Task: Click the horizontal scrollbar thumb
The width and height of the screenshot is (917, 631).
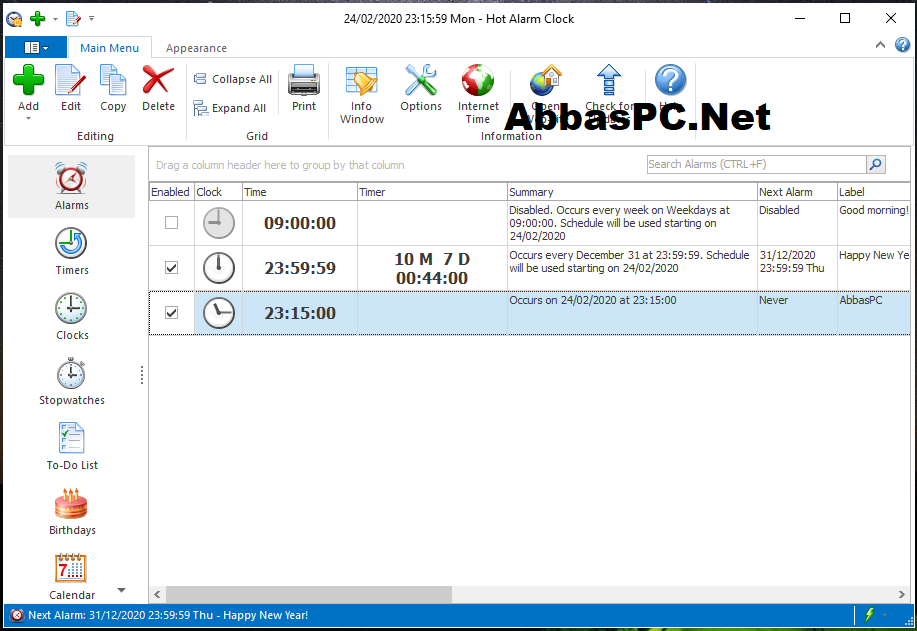Action: click(309, 595)
